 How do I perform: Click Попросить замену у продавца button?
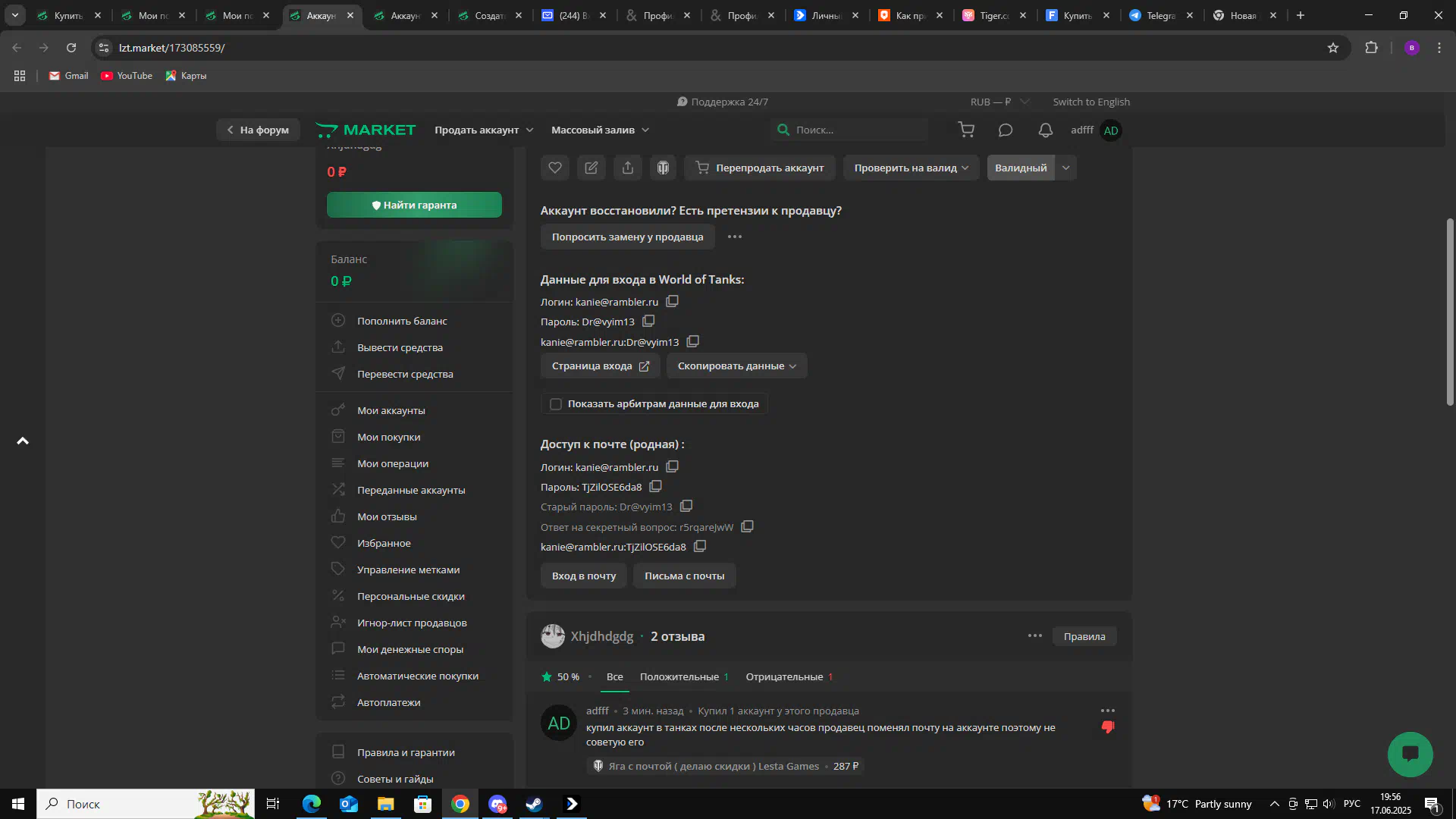[627, 237]
